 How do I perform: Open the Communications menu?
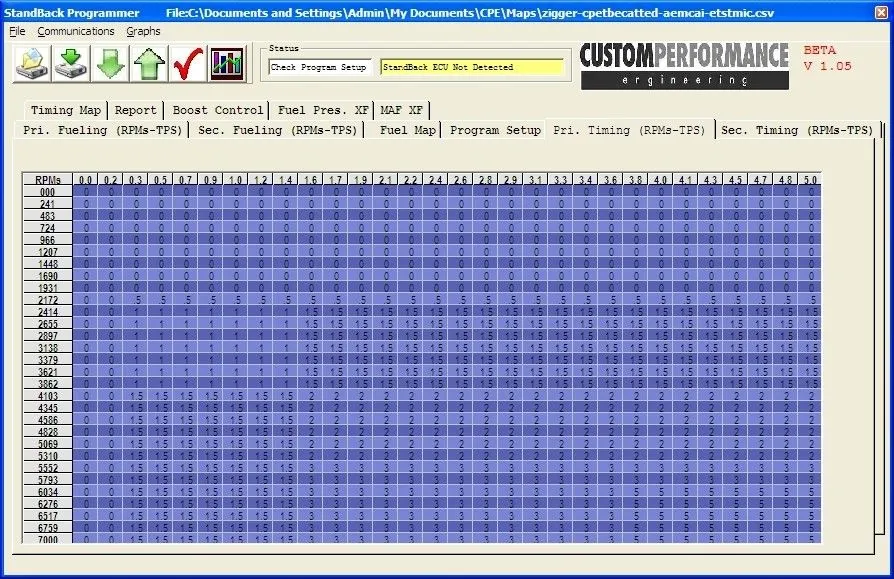click(x=75, y=31)
